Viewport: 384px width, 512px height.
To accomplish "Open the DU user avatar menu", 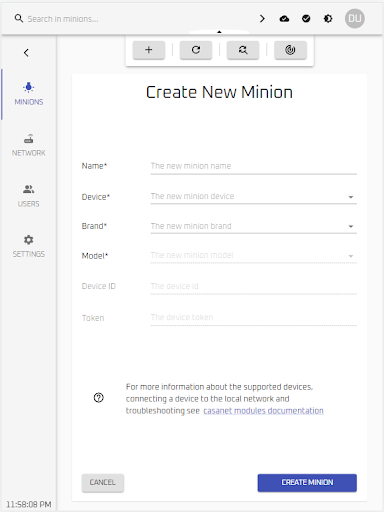I will coord(355,18).
